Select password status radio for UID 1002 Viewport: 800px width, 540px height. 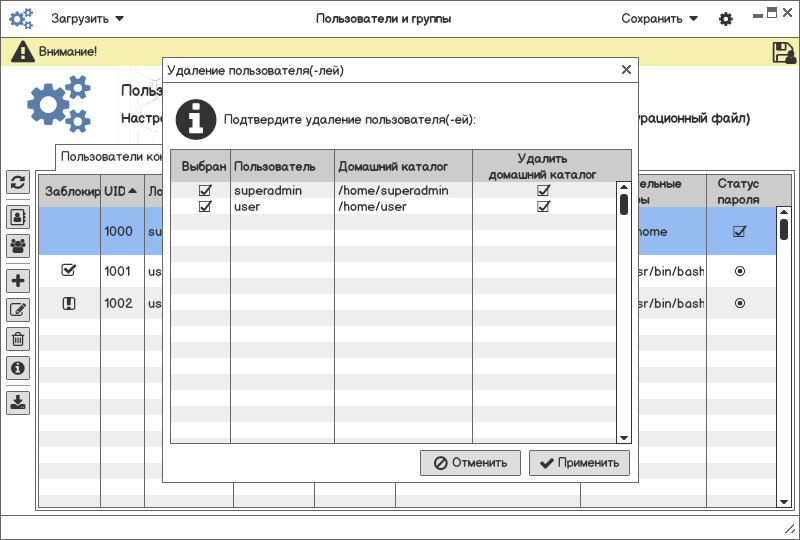[740, 303]
